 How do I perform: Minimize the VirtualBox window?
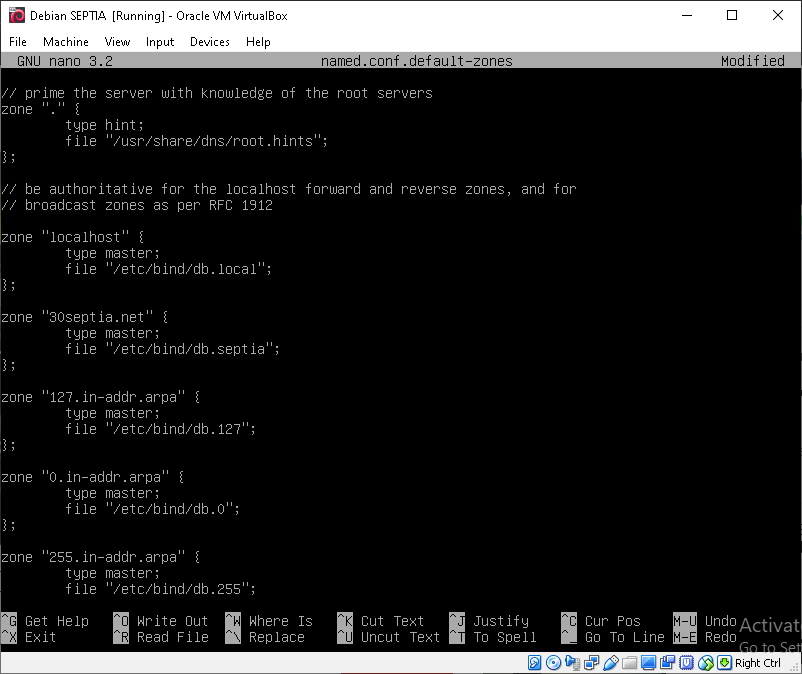coord(687,15)
